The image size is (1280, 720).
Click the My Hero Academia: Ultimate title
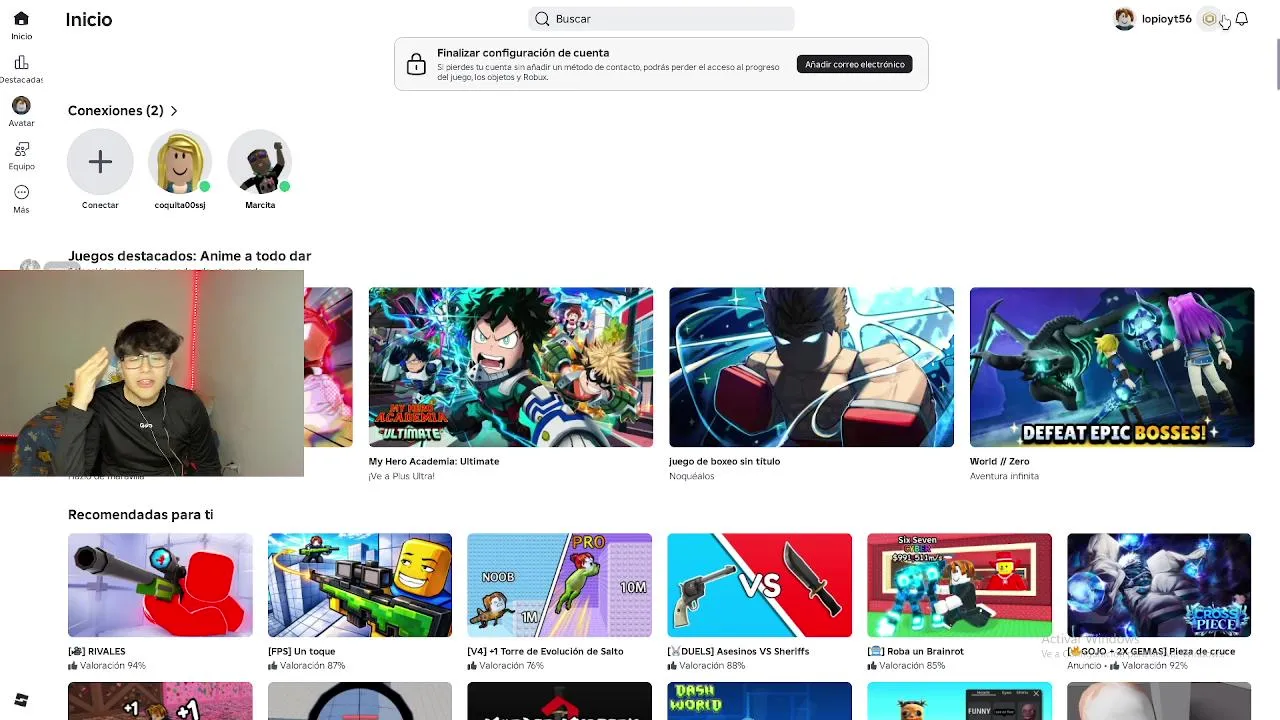(434, 461)
